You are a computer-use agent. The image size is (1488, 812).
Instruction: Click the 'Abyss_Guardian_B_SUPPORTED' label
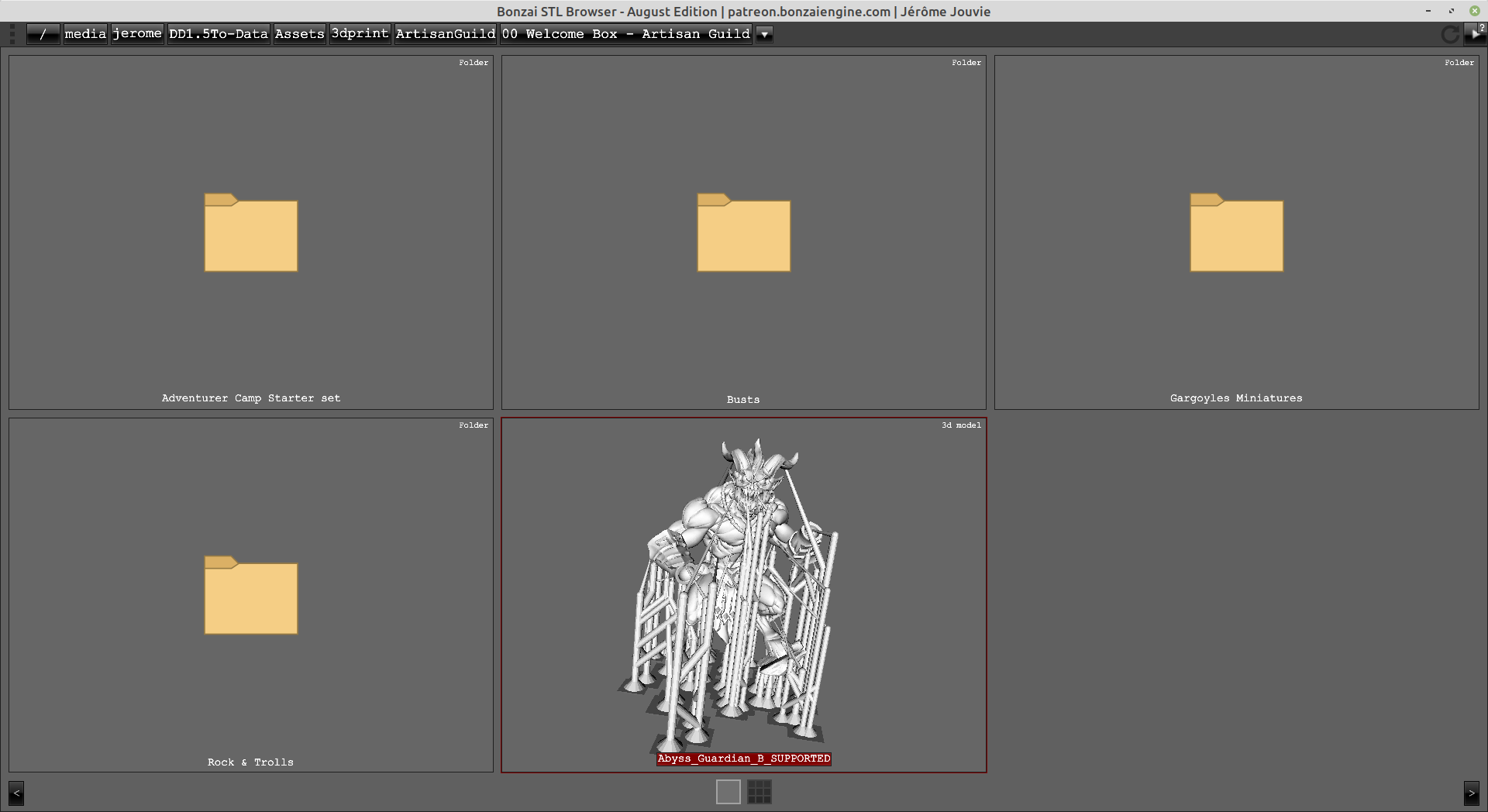tap(744, 759)
